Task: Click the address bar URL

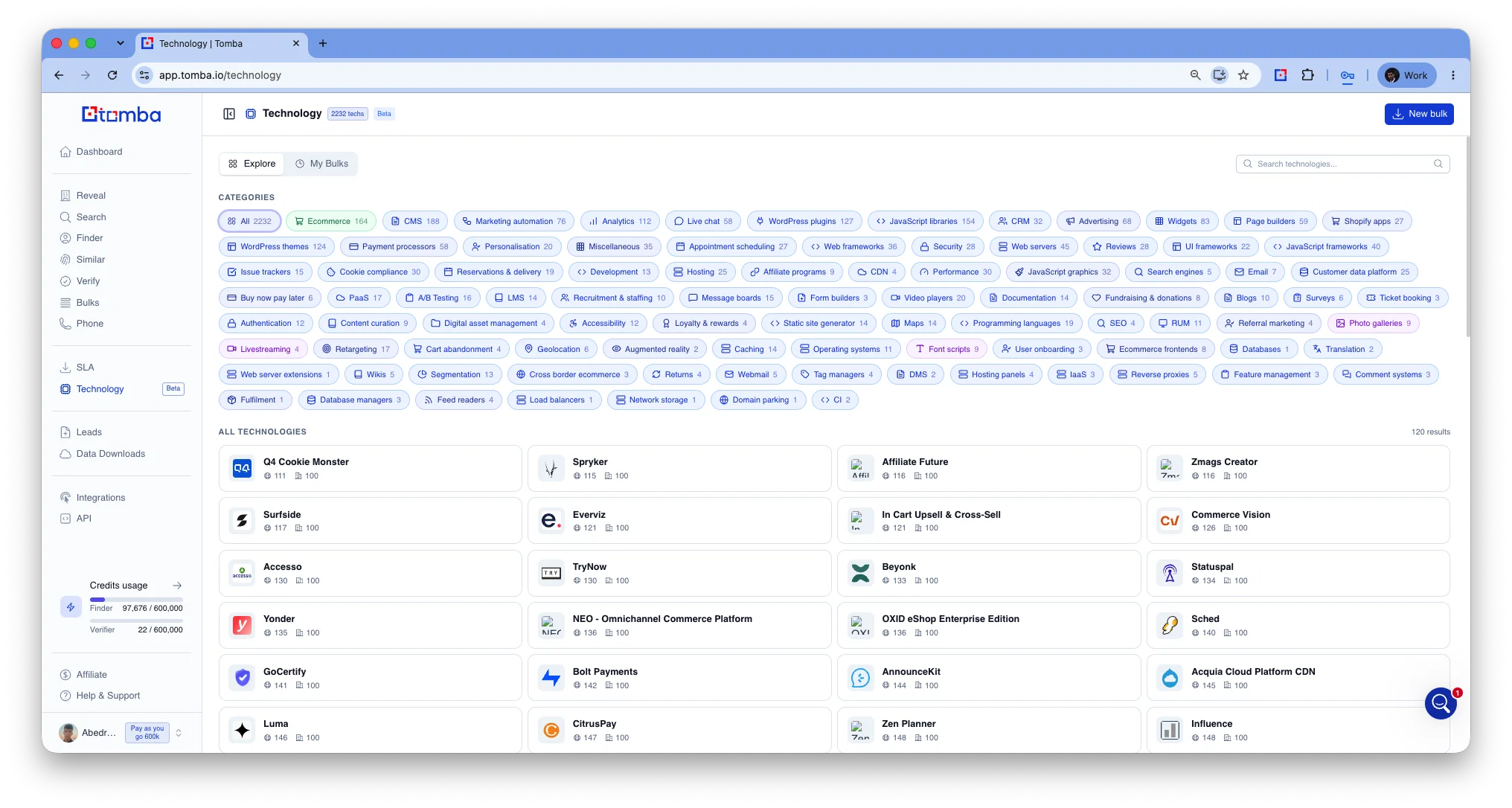Action: [x=220, y=75]
